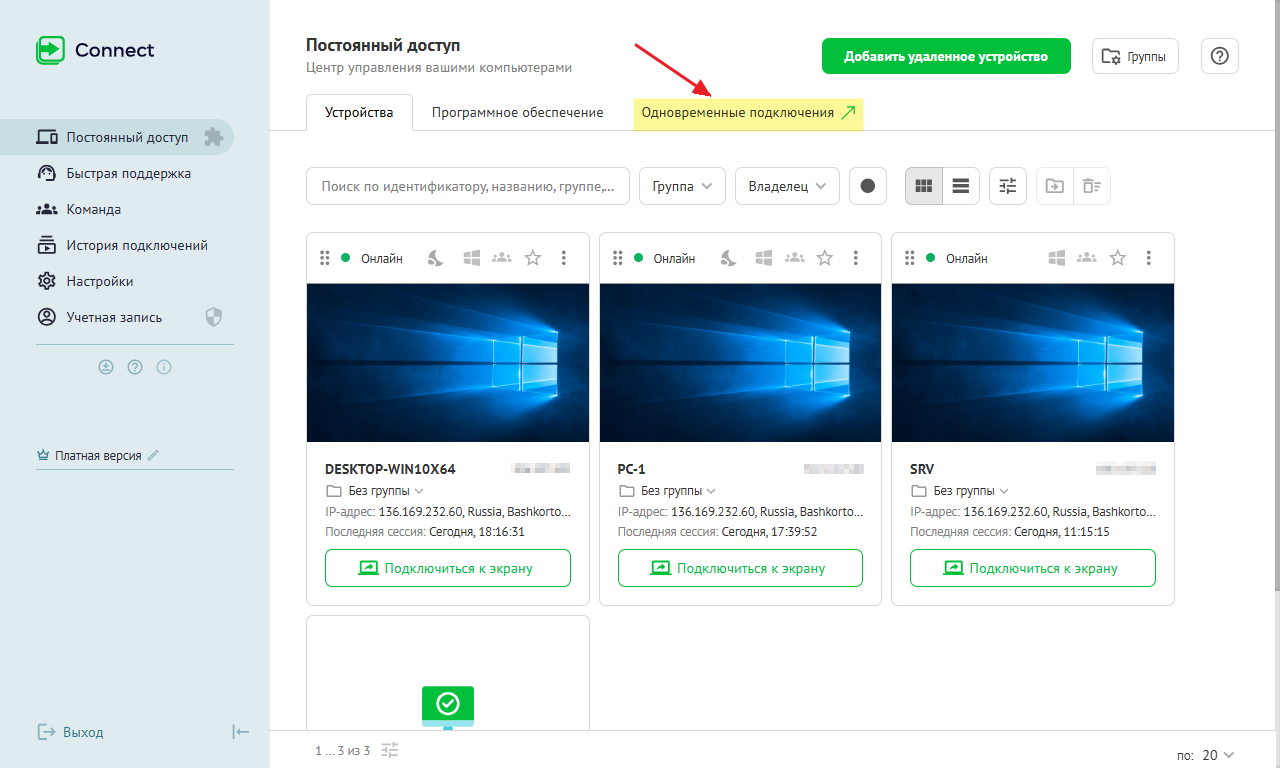Open История подключений in the sidebar
The height and width of the screenshot is (768, 1280).
137,245
